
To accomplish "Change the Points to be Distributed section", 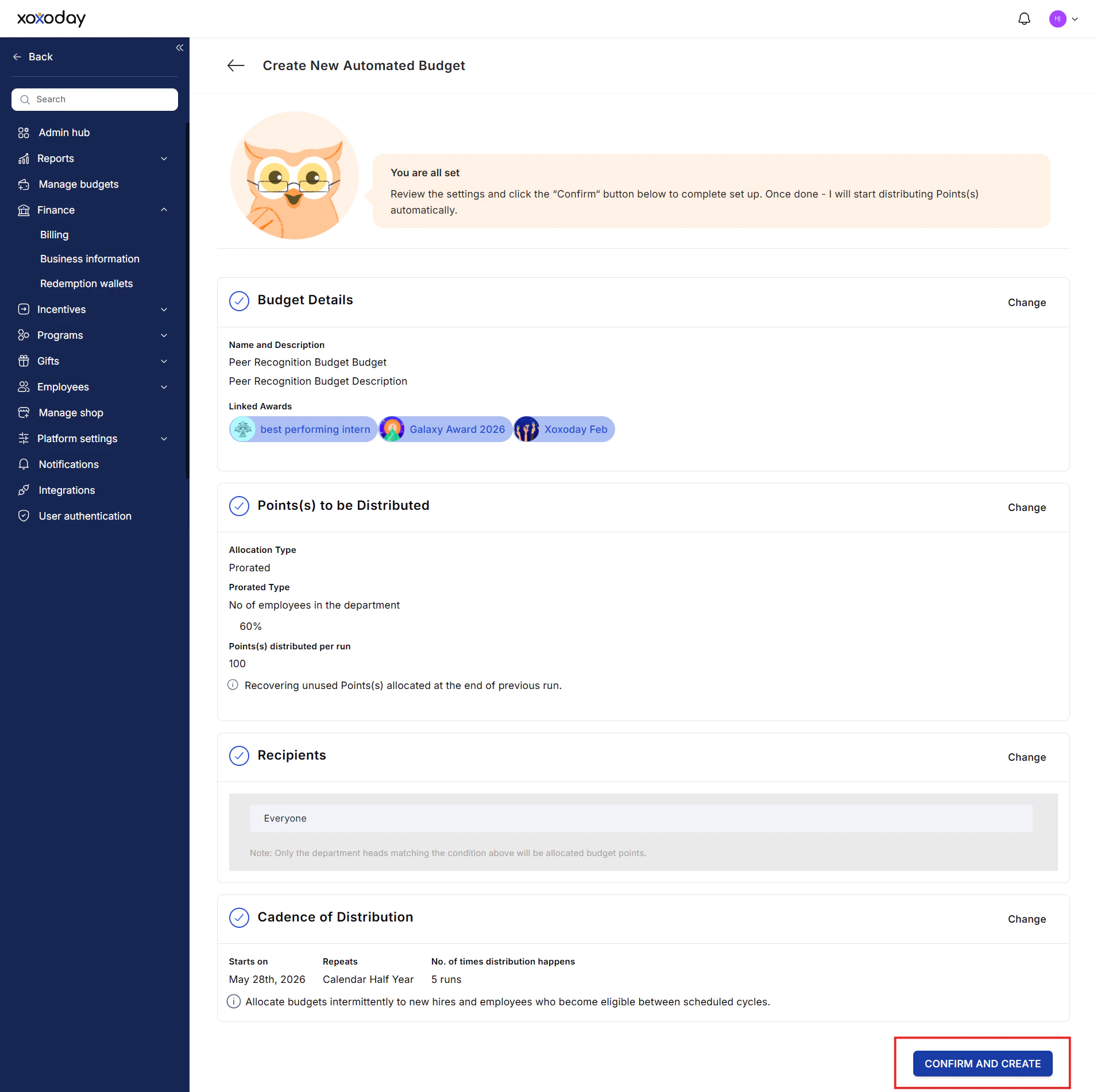I will click(1027, 508).
